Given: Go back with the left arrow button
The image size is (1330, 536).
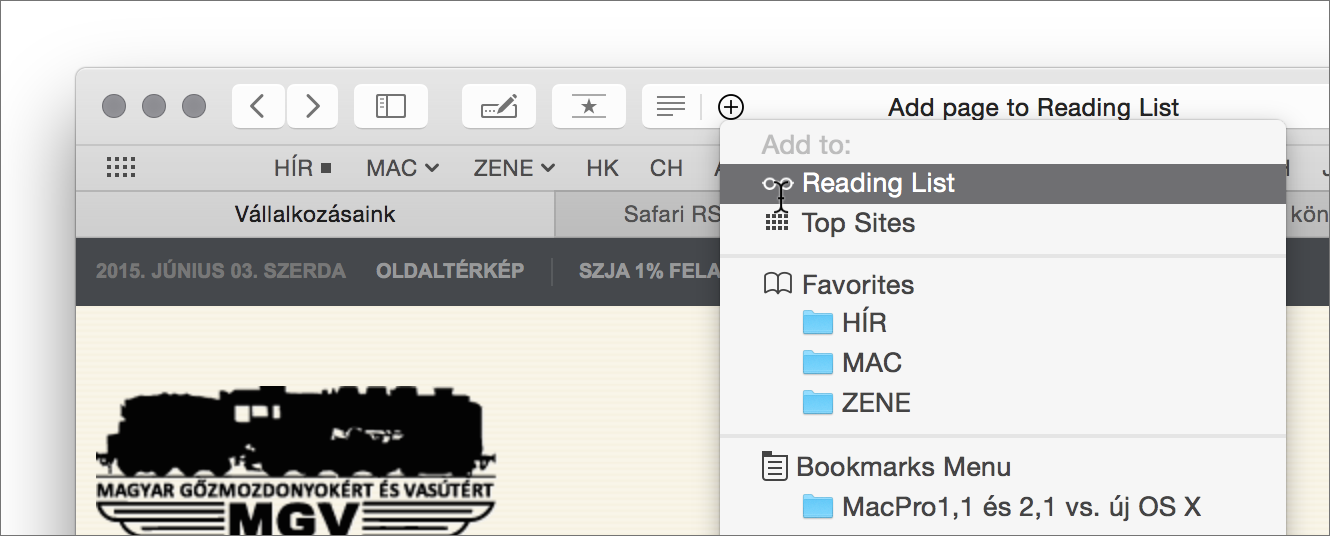Looking at the screenshot, I should click(x=259, y=106).
